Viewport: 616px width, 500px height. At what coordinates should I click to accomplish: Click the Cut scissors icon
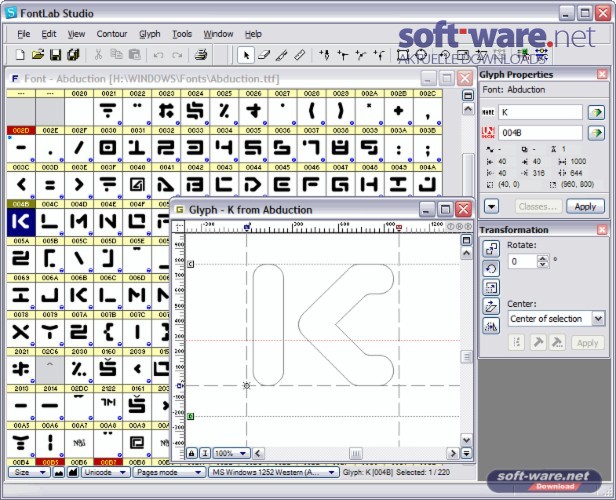(x=98, y=55)
